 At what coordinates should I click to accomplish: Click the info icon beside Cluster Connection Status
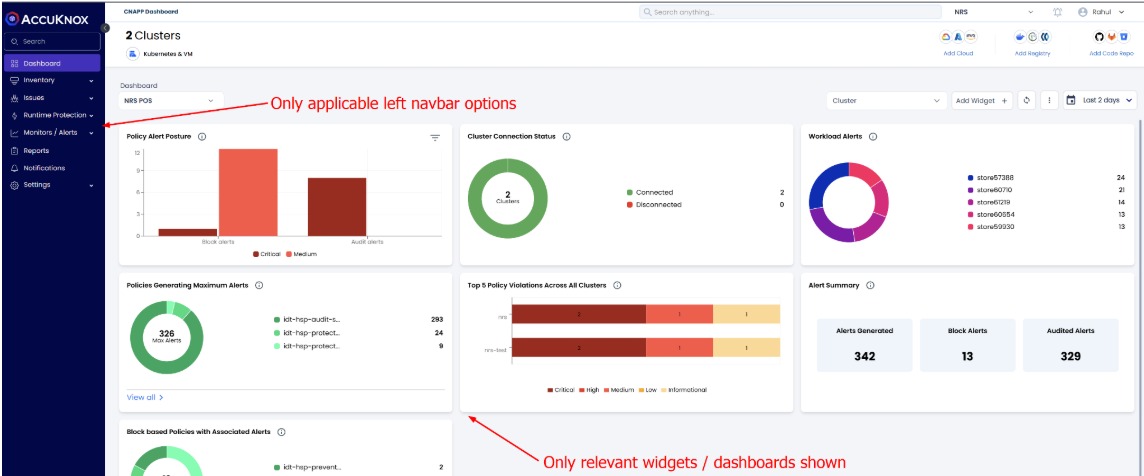(x=566, y=136)
